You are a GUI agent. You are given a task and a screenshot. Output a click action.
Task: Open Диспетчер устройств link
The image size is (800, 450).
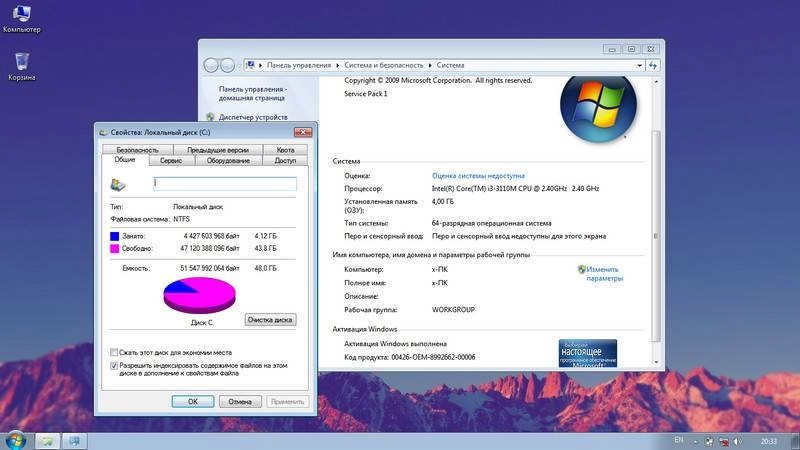click(253, 117)
